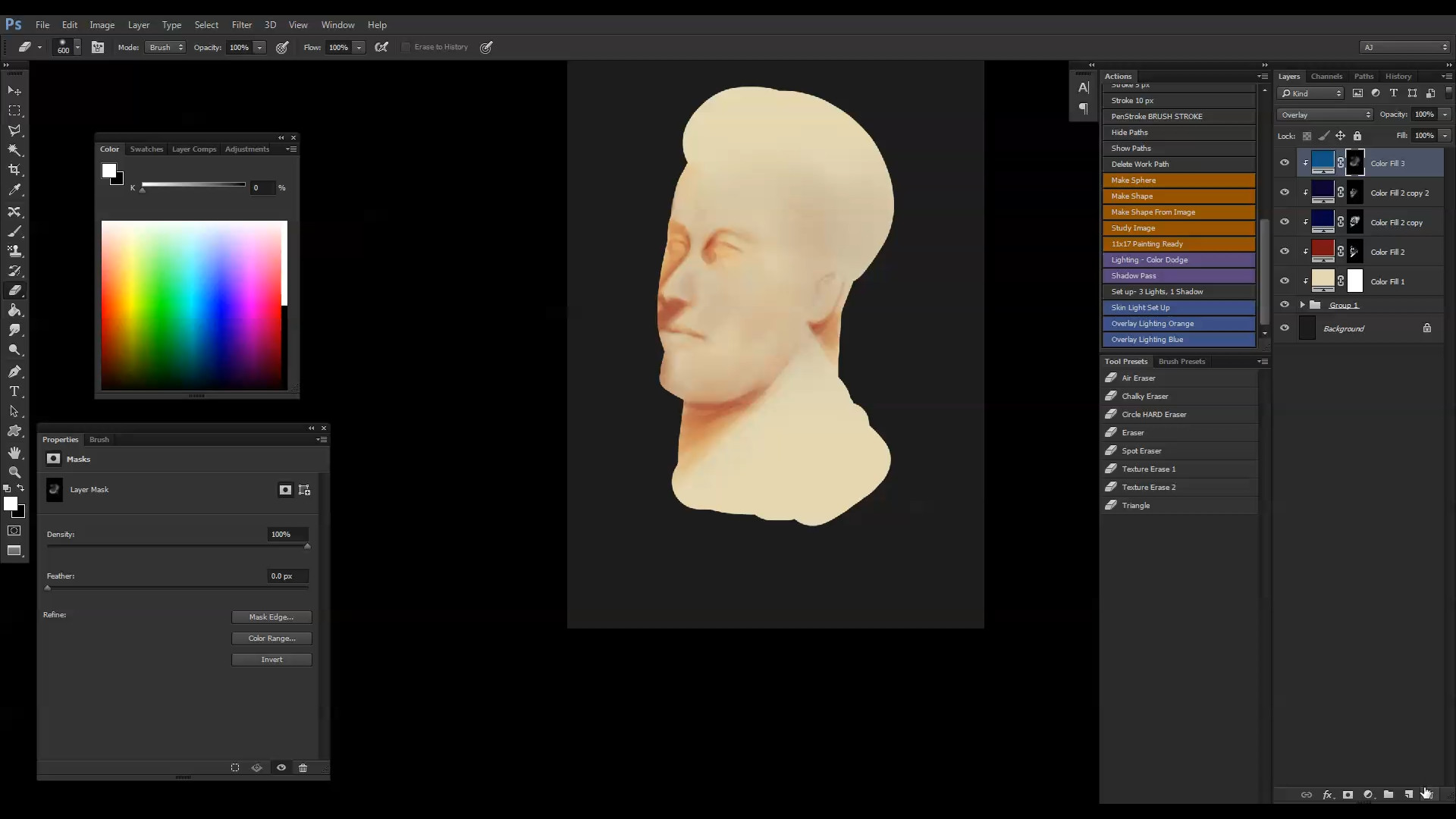
Task: Click the Add layer style fx icon
Action: (1327, 795)
